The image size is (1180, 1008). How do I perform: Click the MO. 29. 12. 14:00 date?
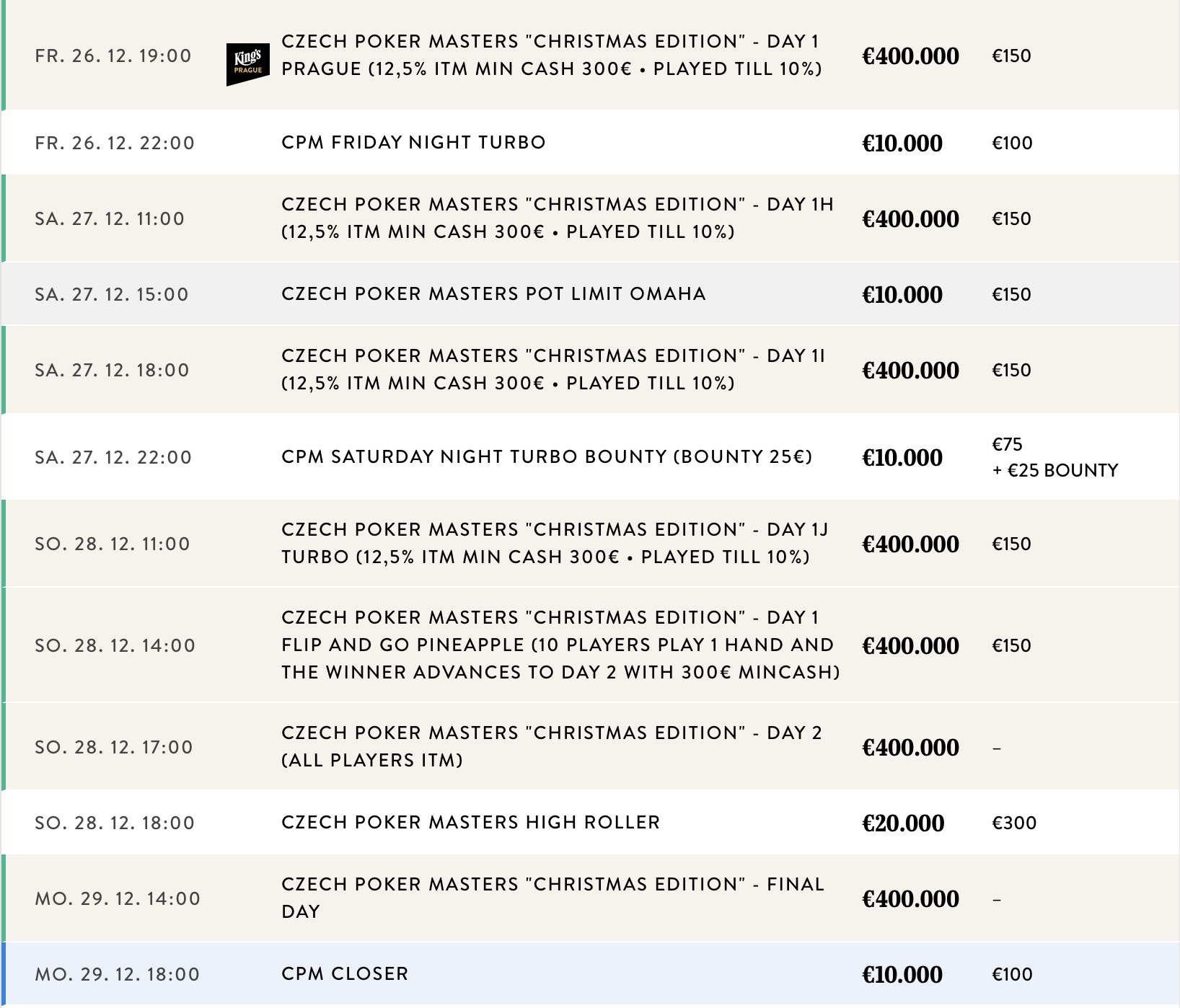pos(118,898)
